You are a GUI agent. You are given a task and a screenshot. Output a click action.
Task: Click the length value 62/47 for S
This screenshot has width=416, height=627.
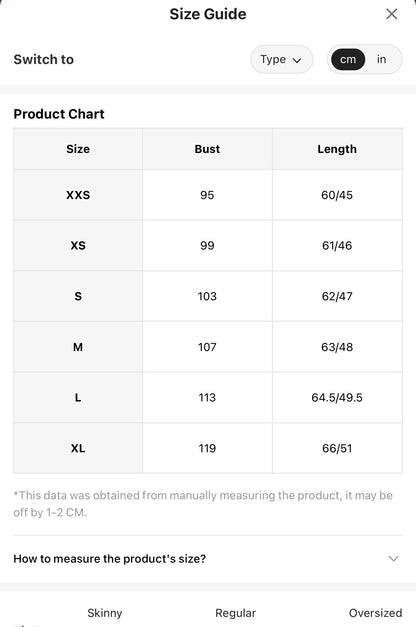click(337, 296)
